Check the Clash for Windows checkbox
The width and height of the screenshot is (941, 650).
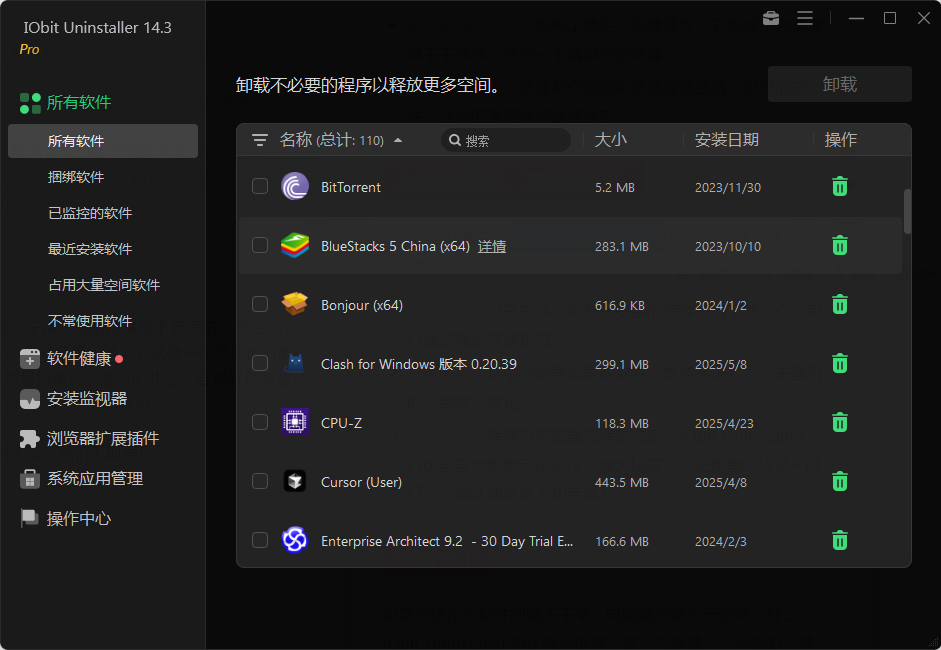[x=260, y=363]
